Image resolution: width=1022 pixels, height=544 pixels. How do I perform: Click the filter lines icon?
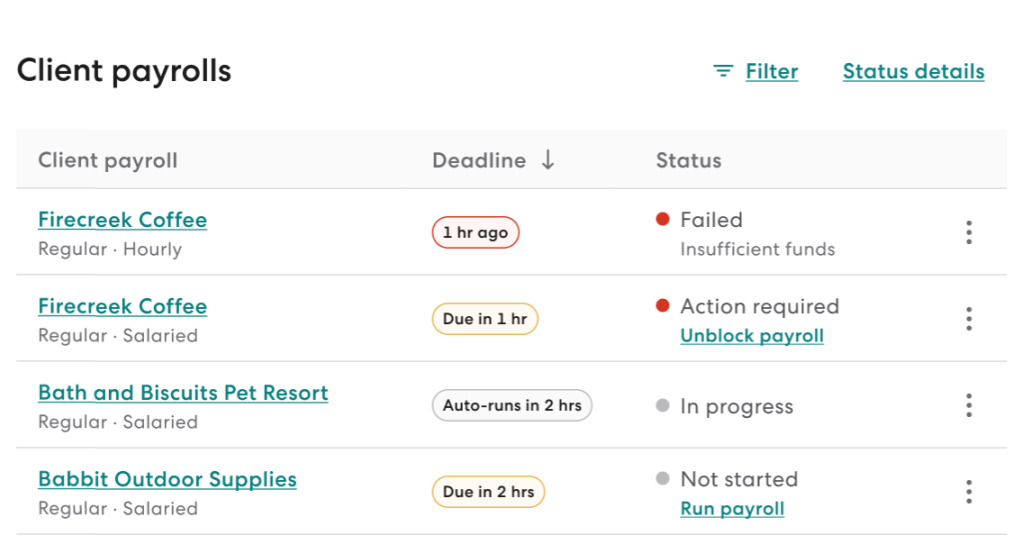(723, 71)
